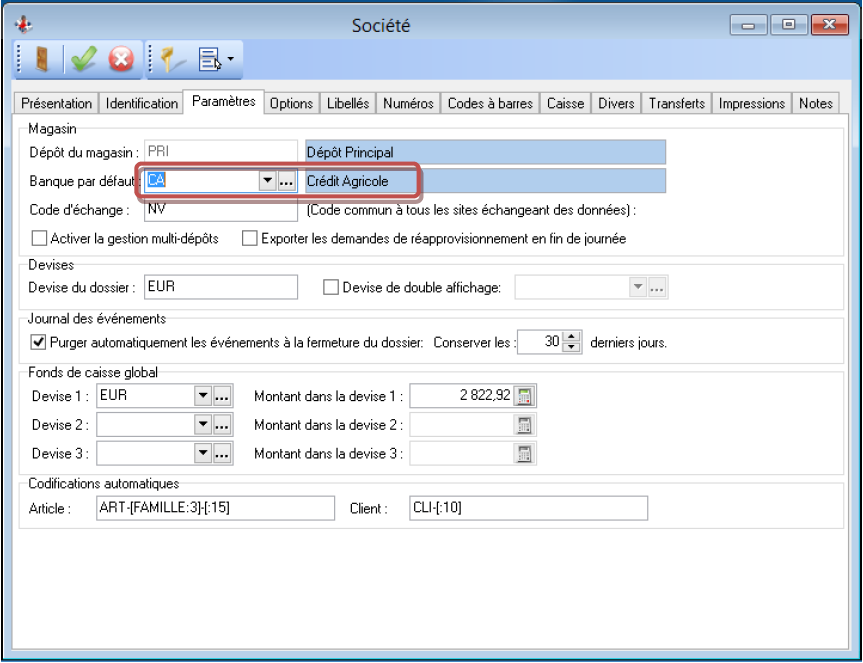Expand the Banque par défaut dropdown

(x=267, y=181)
